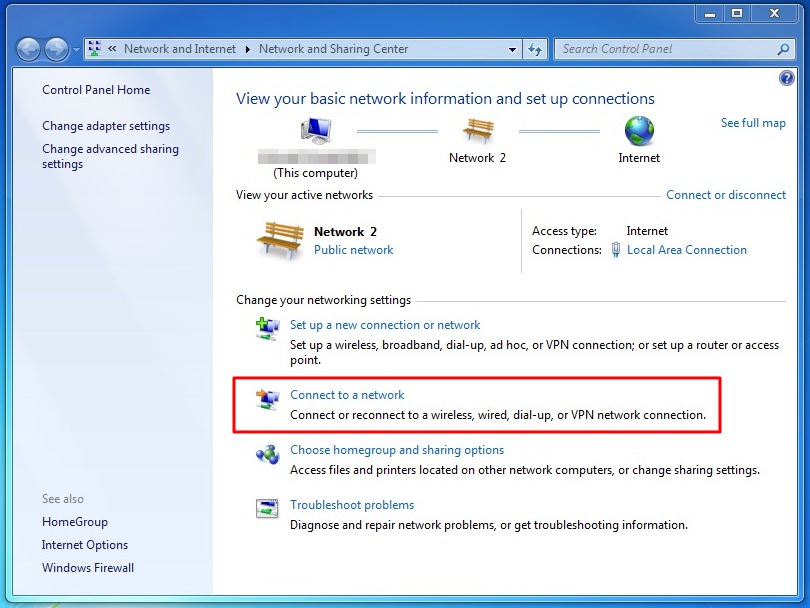The image size is (810, 608).
Task: Click the blue help question mark icon
Action: pos(786,79)
